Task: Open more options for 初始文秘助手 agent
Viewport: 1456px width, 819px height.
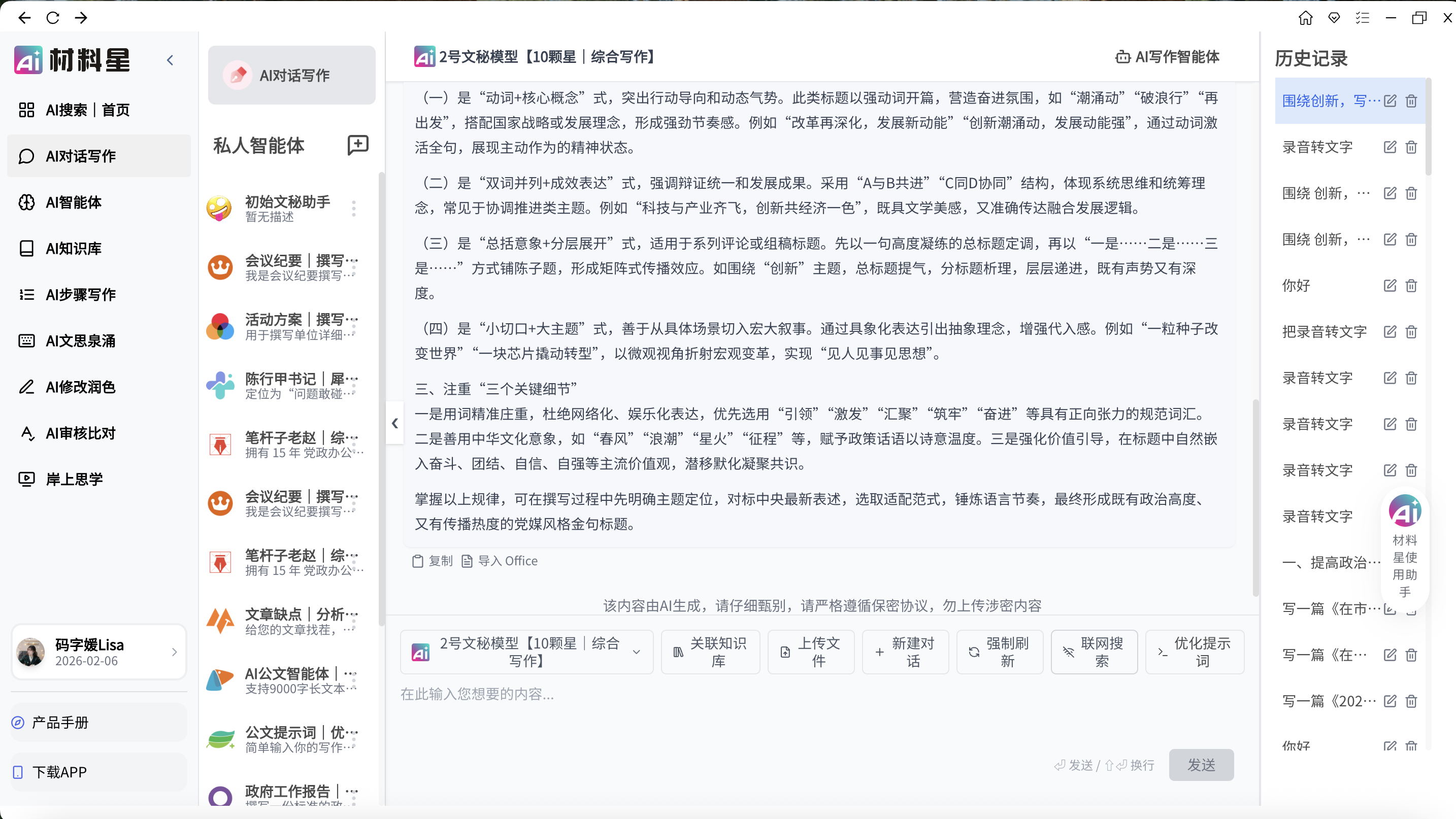Action: coord(354,208)
